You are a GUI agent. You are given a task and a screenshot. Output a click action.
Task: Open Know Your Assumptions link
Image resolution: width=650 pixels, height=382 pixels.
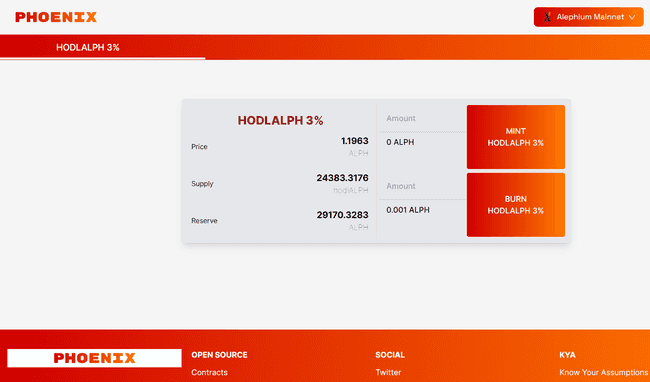pyautogui.click(x=604, y=372)
